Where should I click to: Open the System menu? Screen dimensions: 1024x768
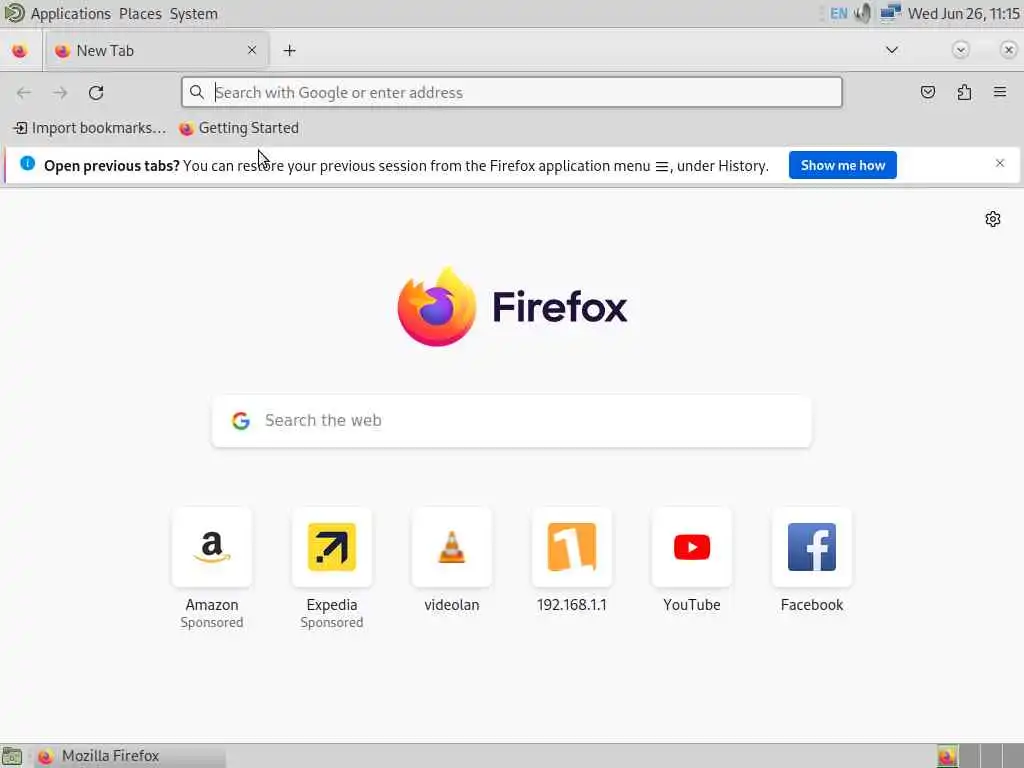click(x=193, y=14)
